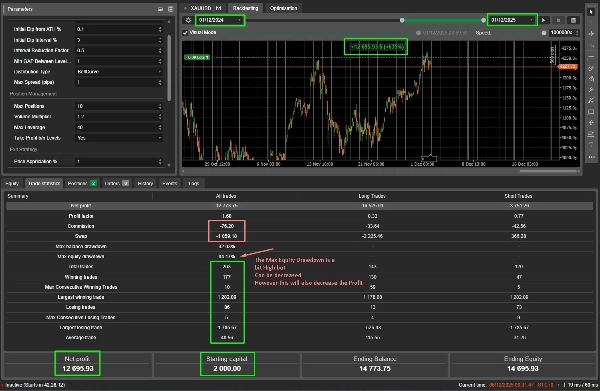This screenshot has width=600, height=391.
Task: Click stepper arrows for Max Leverage
Action: (x=160, y=127)
